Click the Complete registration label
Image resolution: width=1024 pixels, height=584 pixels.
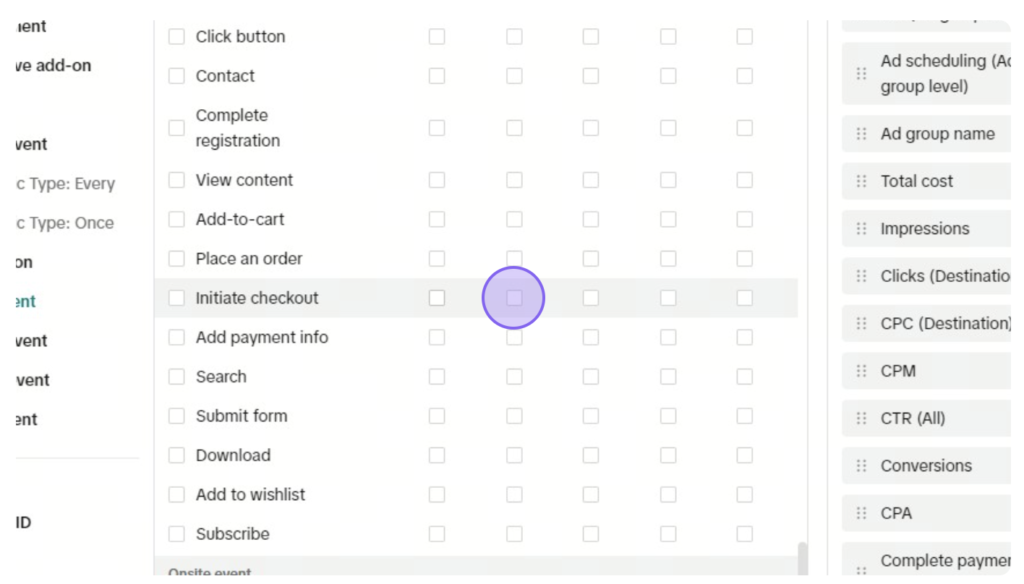click(x=238, y=128)
